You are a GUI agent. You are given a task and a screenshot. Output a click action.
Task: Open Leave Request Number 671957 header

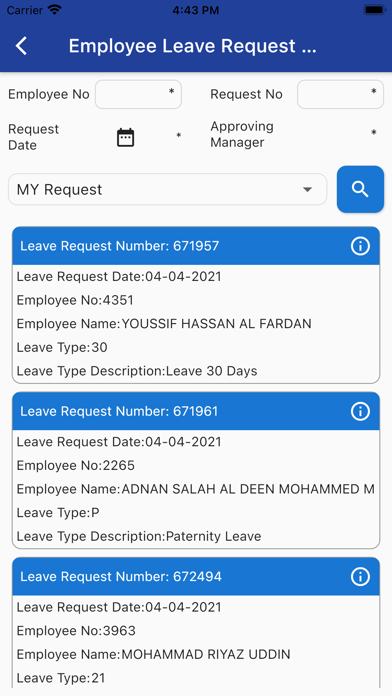[196, 246]
